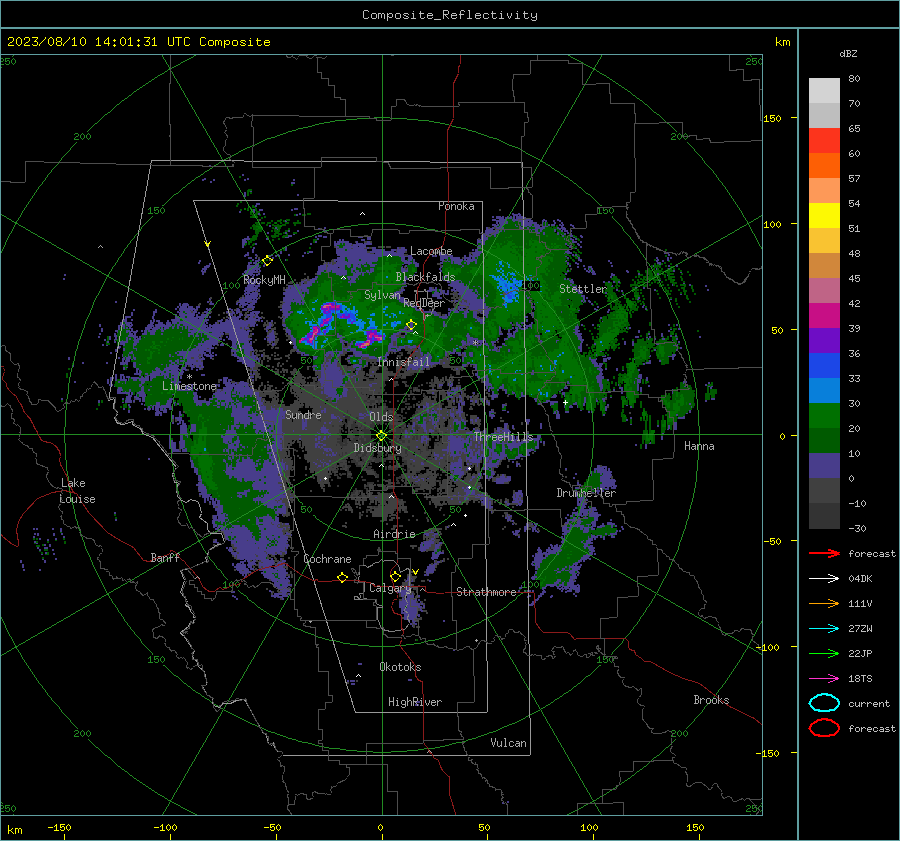The height and width of the screenshot is (841, 900).
Task: Click the Sylvan label on map
Action: [x=382, y=295]
